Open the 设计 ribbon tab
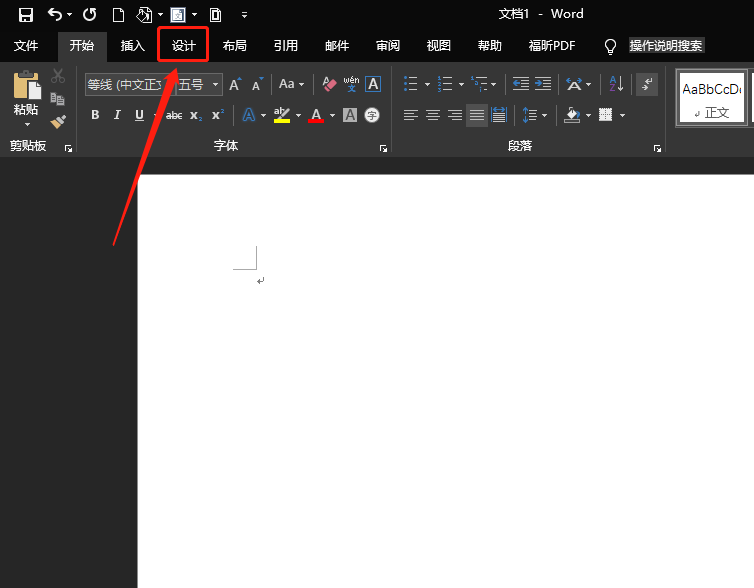The width and height of the screenshot is (754, 588). (183, 45)
